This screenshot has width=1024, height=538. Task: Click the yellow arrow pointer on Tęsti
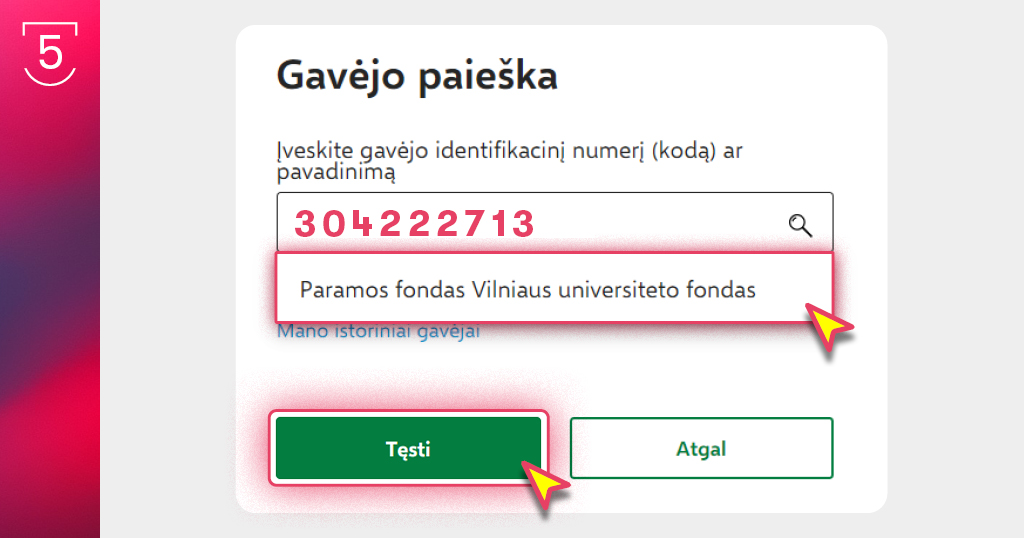(545, 485)
